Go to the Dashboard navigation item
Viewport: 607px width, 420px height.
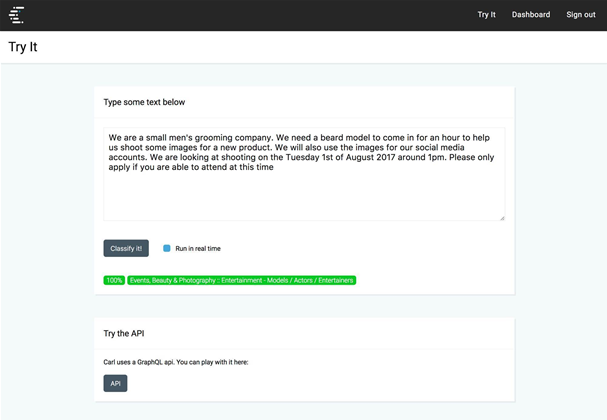(x=531, y=15)
